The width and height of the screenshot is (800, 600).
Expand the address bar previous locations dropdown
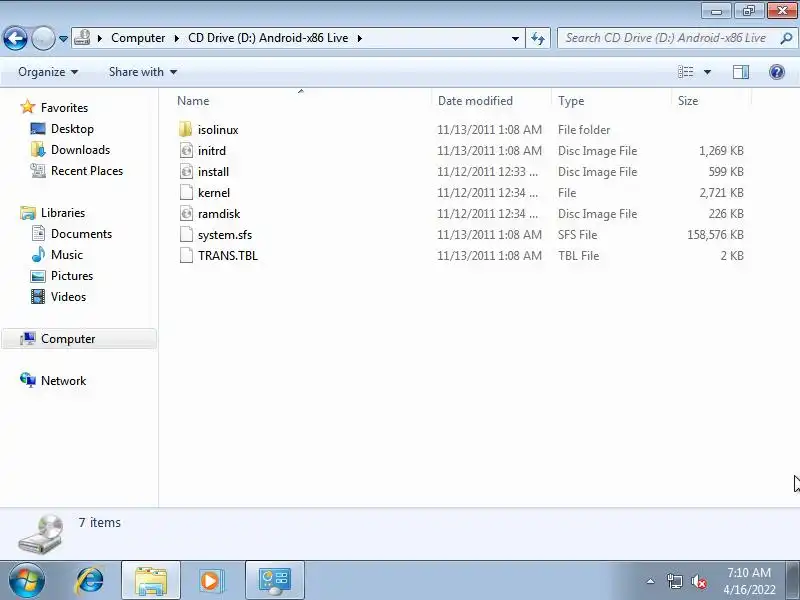(x=515, y=38)
